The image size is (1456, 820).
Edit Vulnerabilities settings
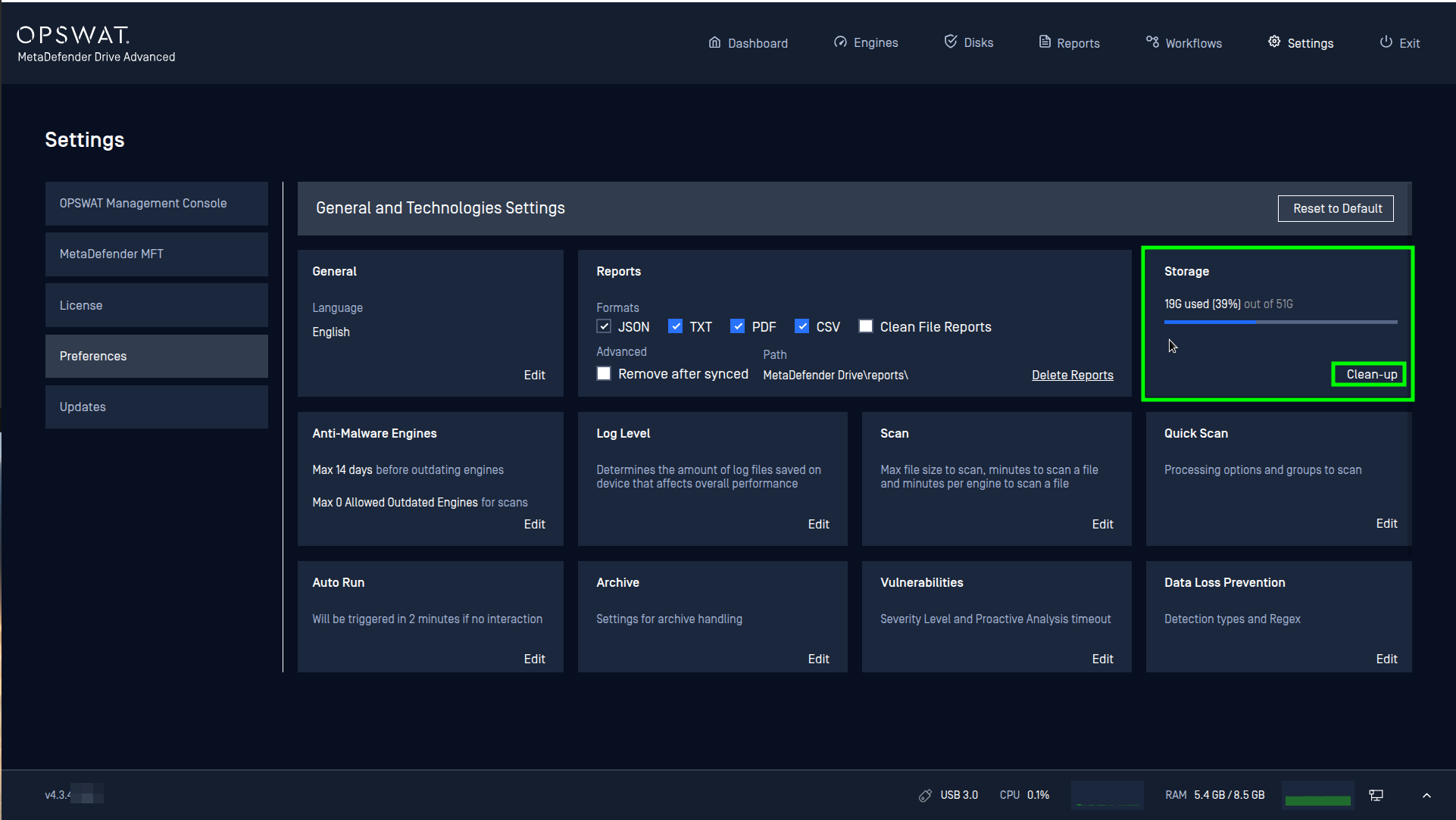point(1102,659)
